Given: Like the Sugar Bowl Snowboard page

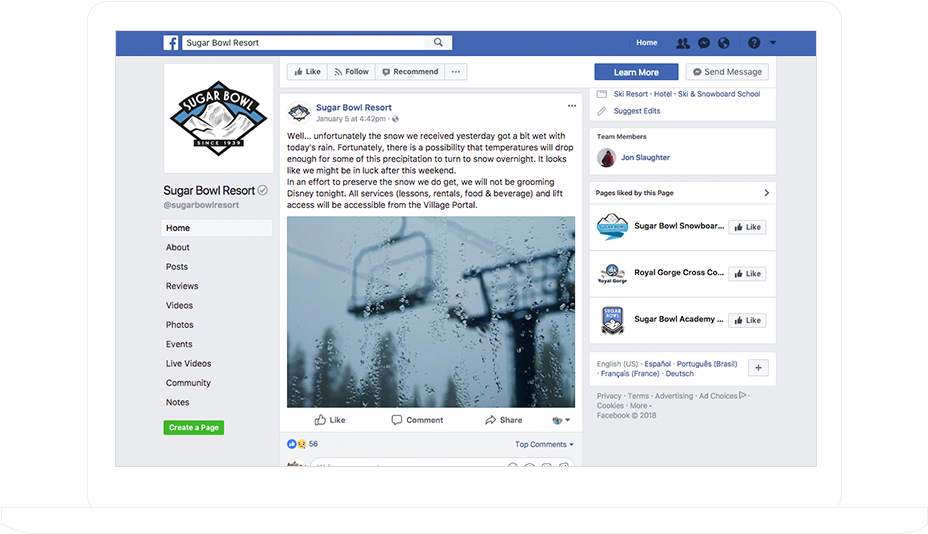Looking at the screenshot, I should coord(747,227).
